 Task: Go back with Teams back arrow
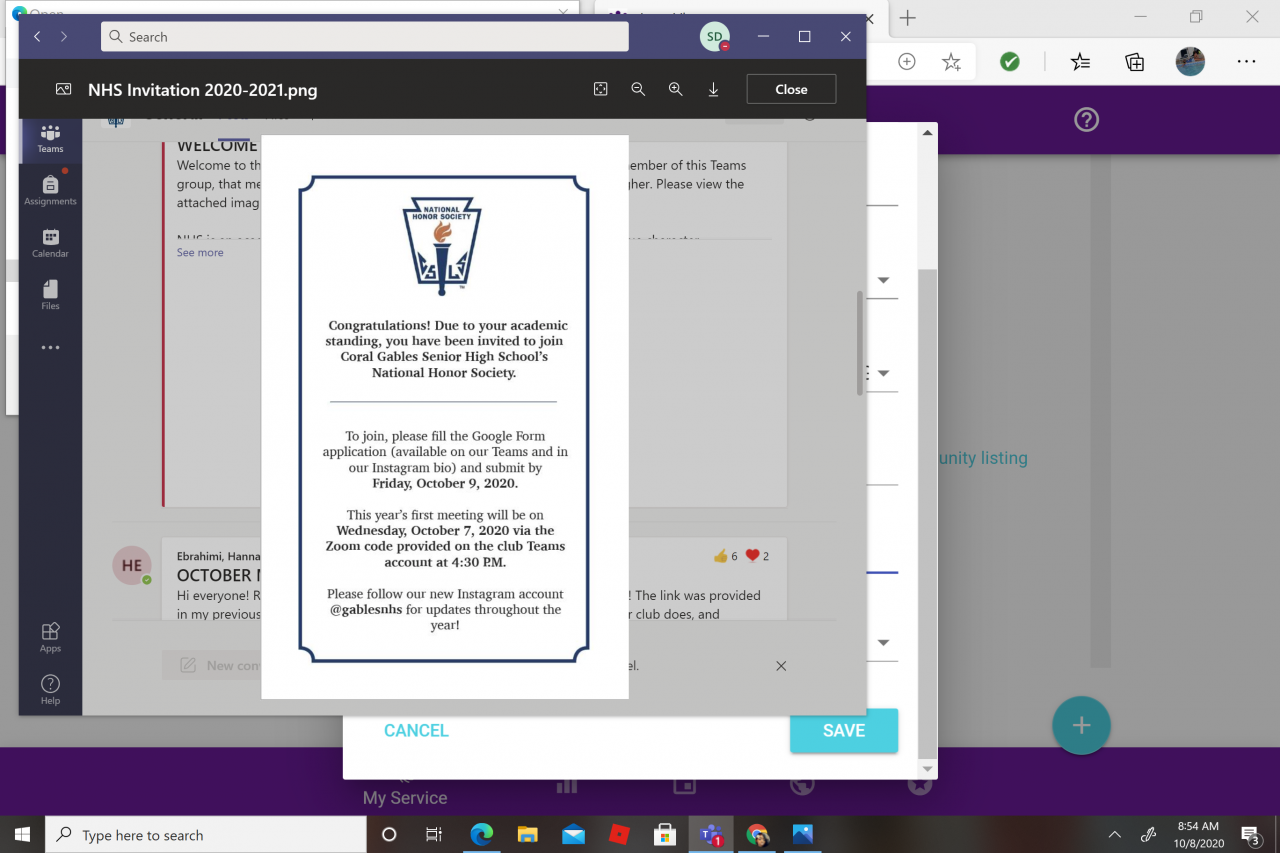pyautogui.click(x=38, y=37)
